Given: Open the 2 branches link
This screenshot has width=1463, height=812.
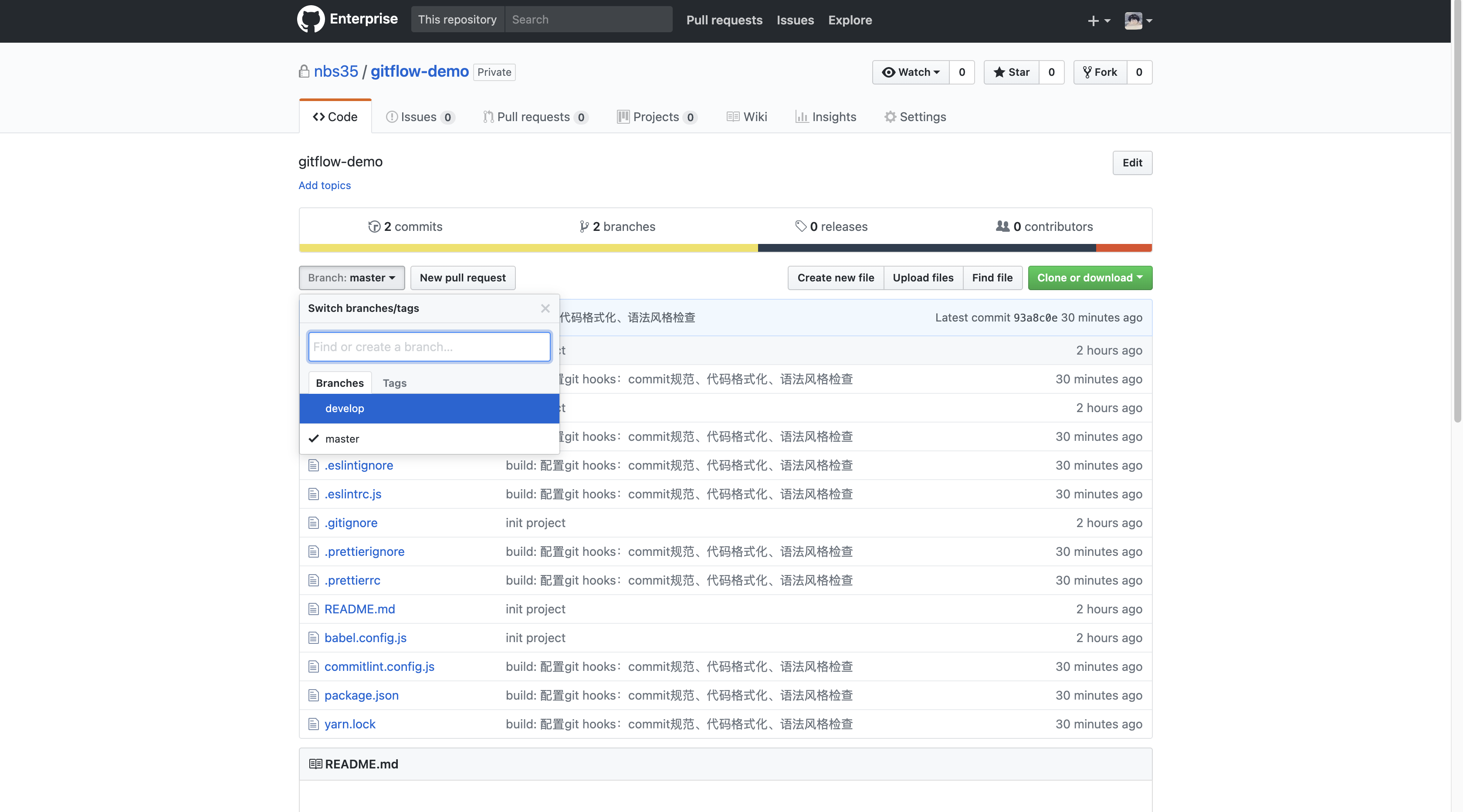Looking at the screenshot, I should coord(617,227).
